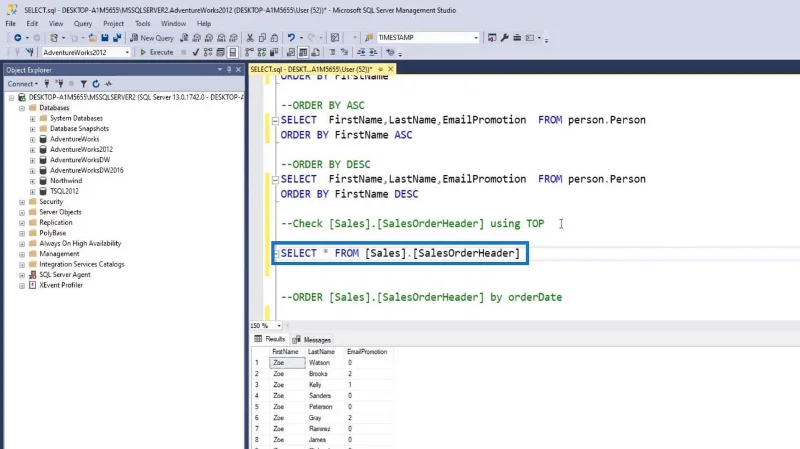Click the Copy icon in toolbar
This screenshot has width=800, height=449.
(x=262, y=38)
